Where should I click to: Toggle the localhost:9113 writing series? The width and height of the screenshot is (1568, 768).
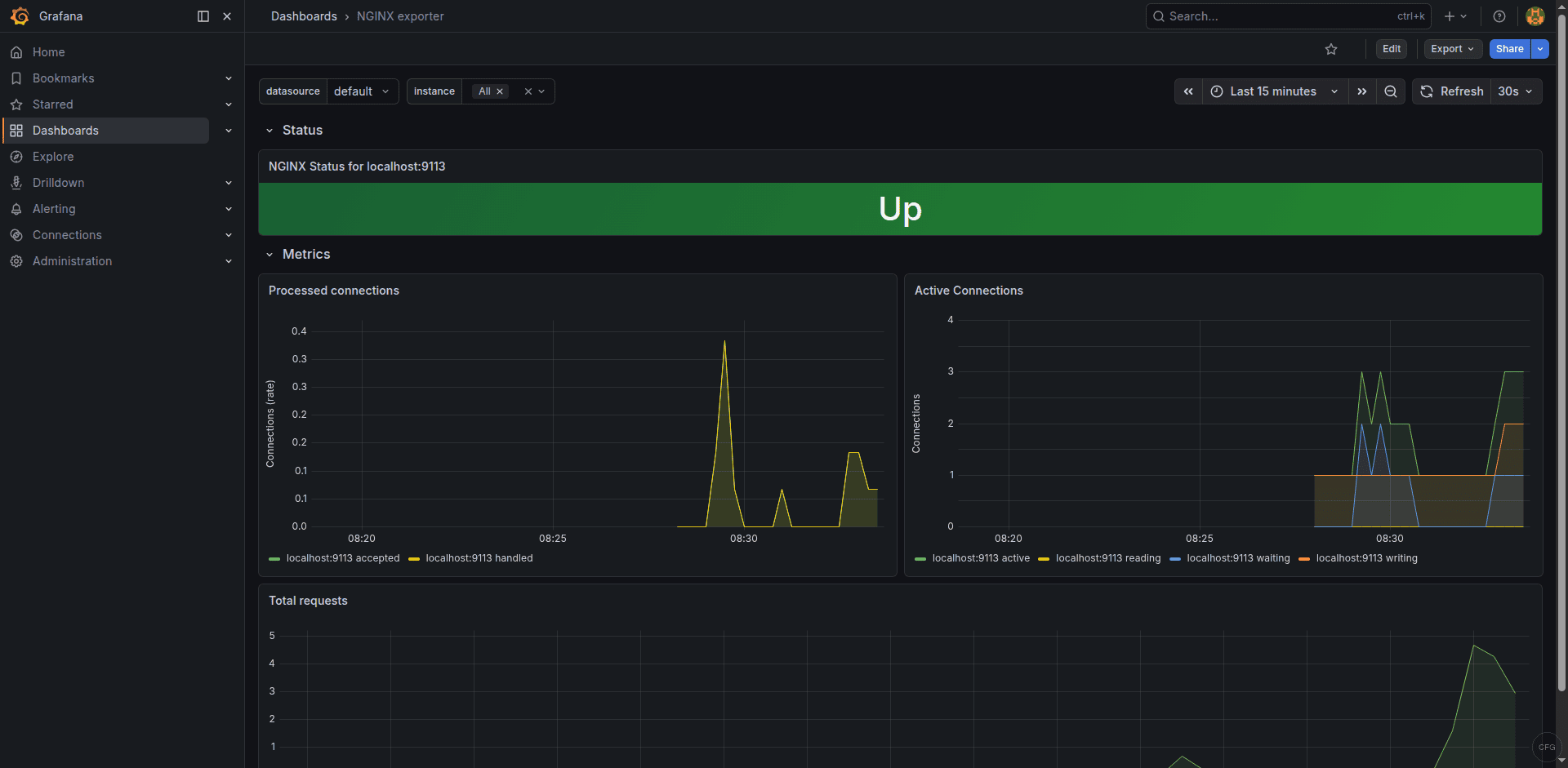1368,558
